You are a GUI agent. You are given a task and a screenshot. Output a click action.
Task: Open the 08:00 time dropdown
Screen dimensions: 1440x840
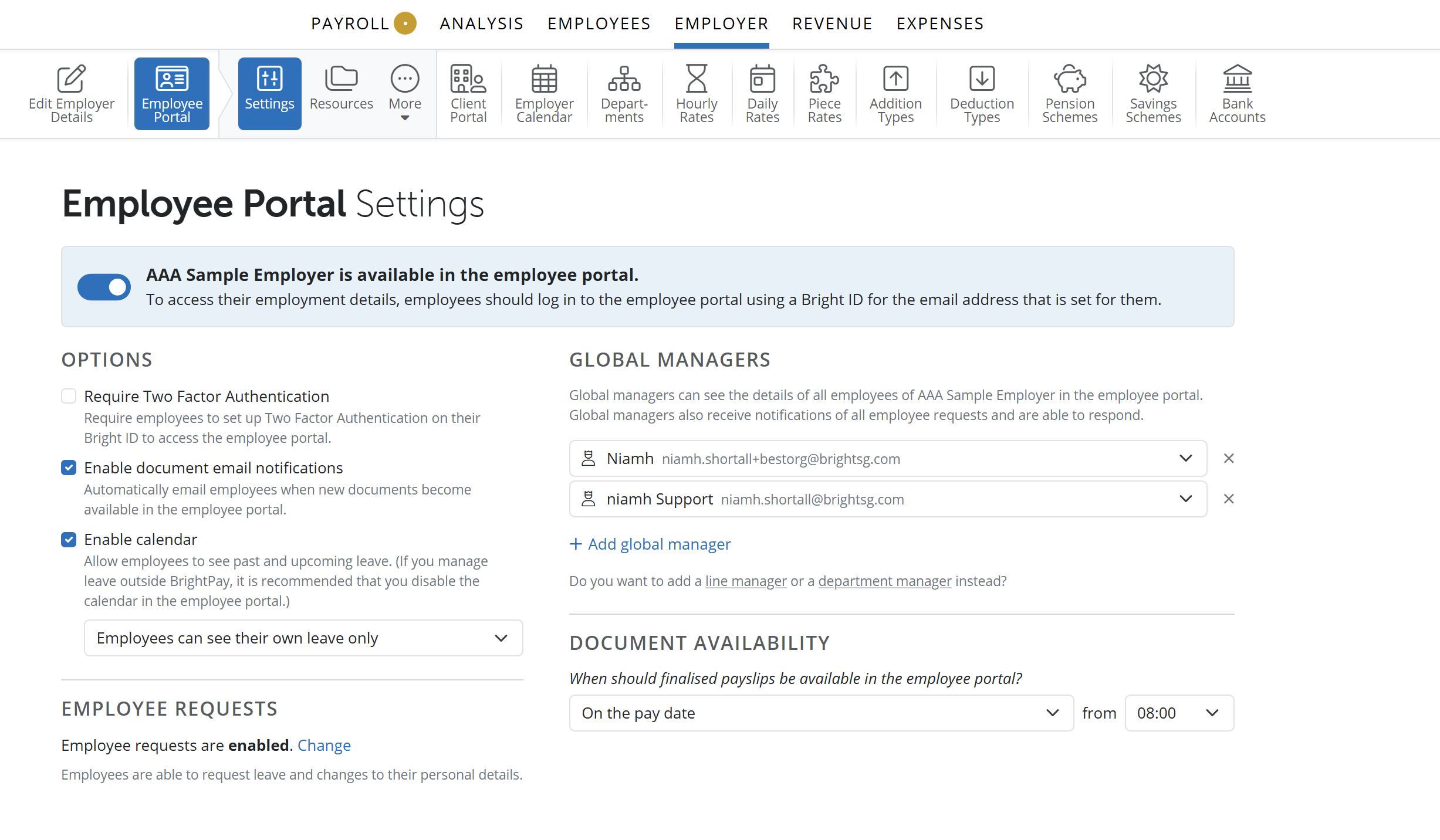[x=1179, y=713]
